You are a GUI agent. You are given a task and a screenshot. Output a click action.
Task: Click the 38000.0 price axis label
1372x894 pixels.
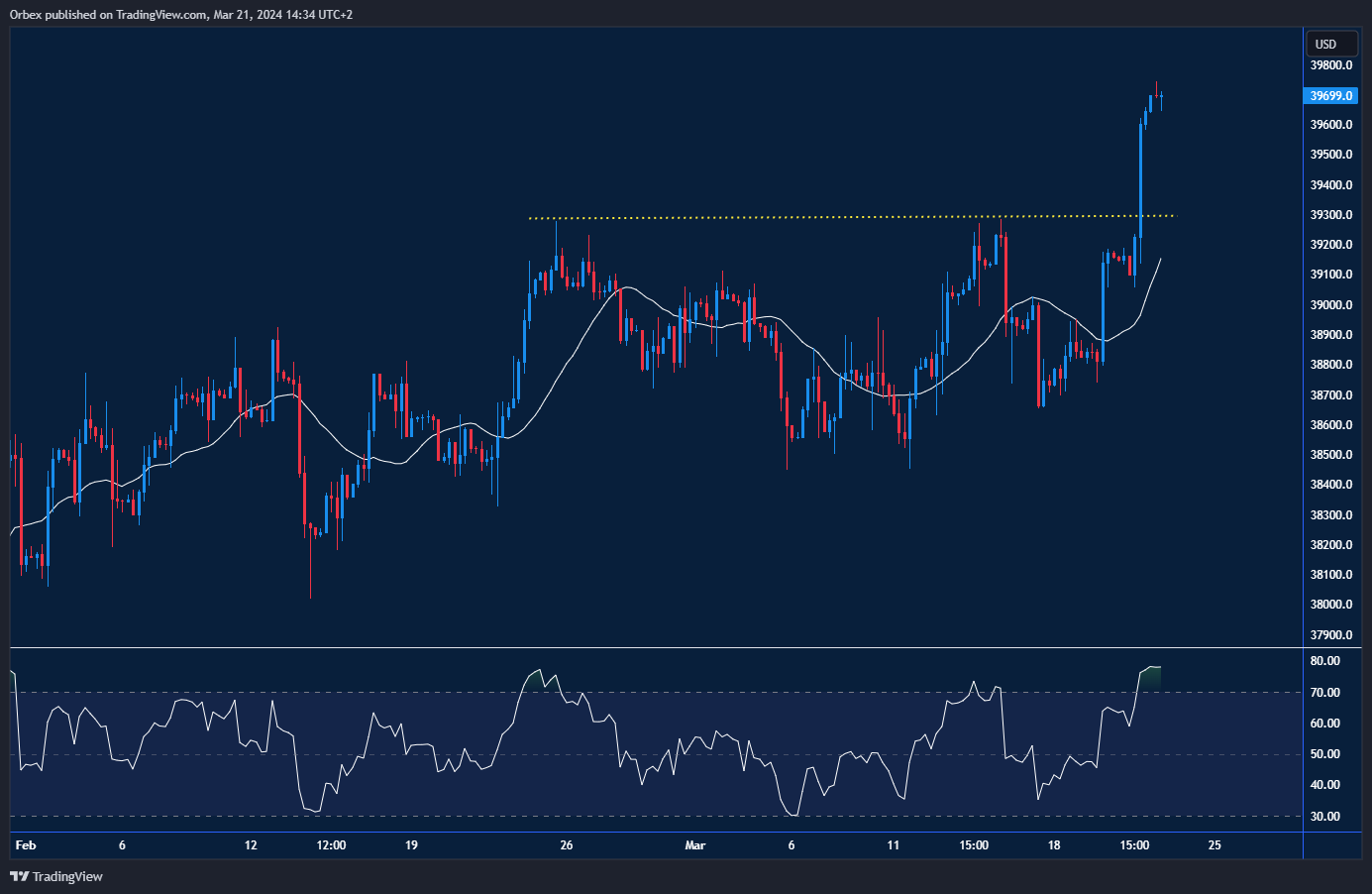coord(1330,605)
